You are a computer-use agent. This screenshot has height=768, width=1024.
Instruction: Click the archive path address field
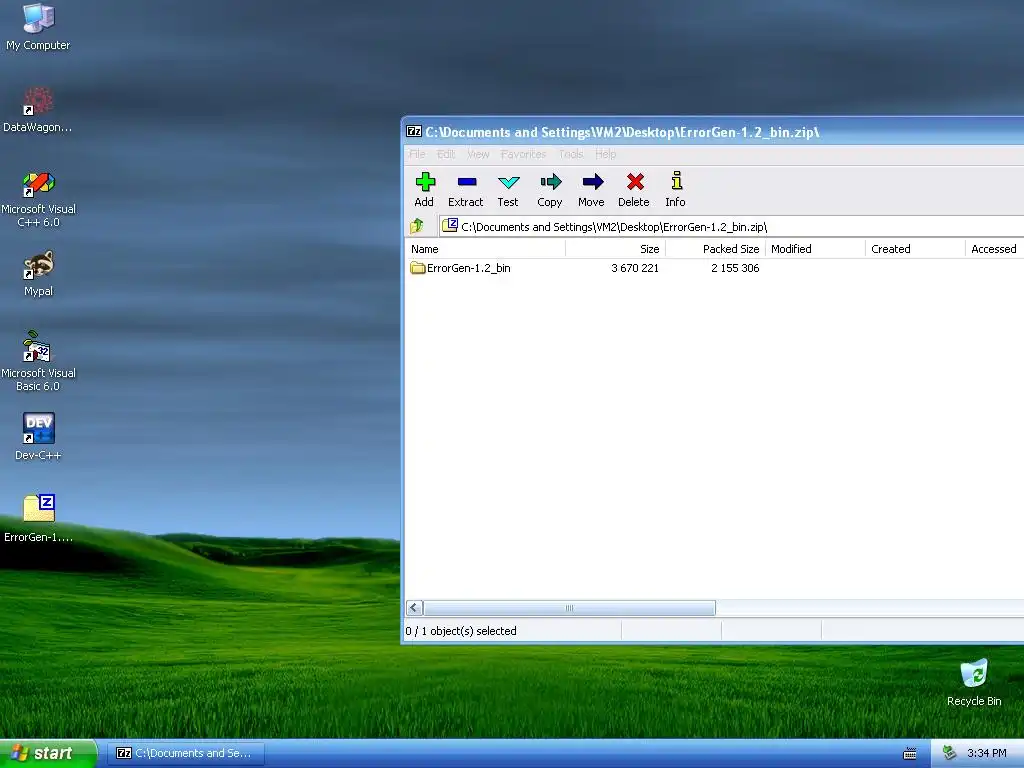(x=731, y=227)
